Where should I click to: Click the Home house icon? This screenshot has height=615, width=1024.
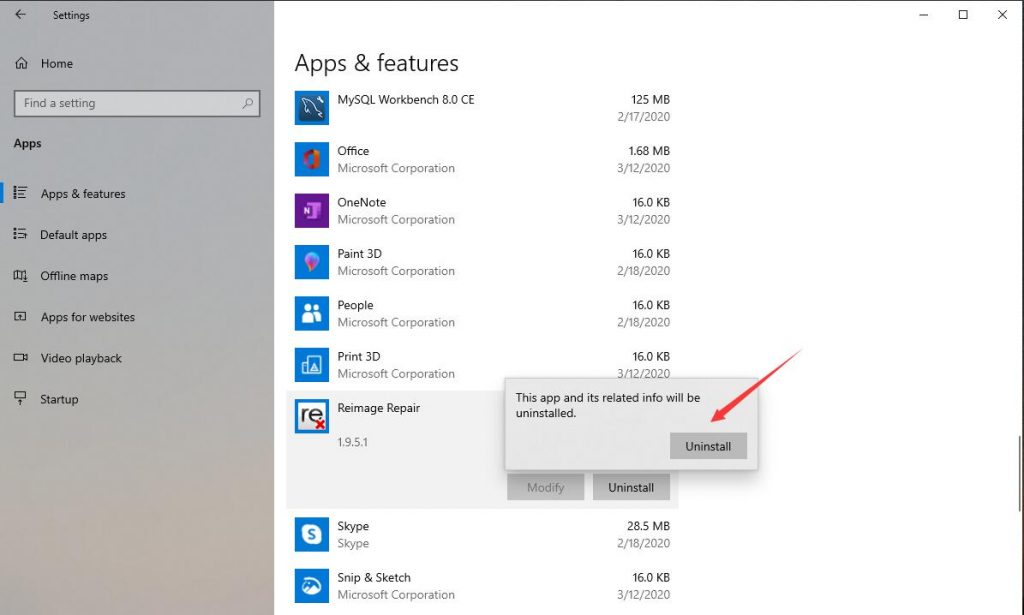pos(22,63)
